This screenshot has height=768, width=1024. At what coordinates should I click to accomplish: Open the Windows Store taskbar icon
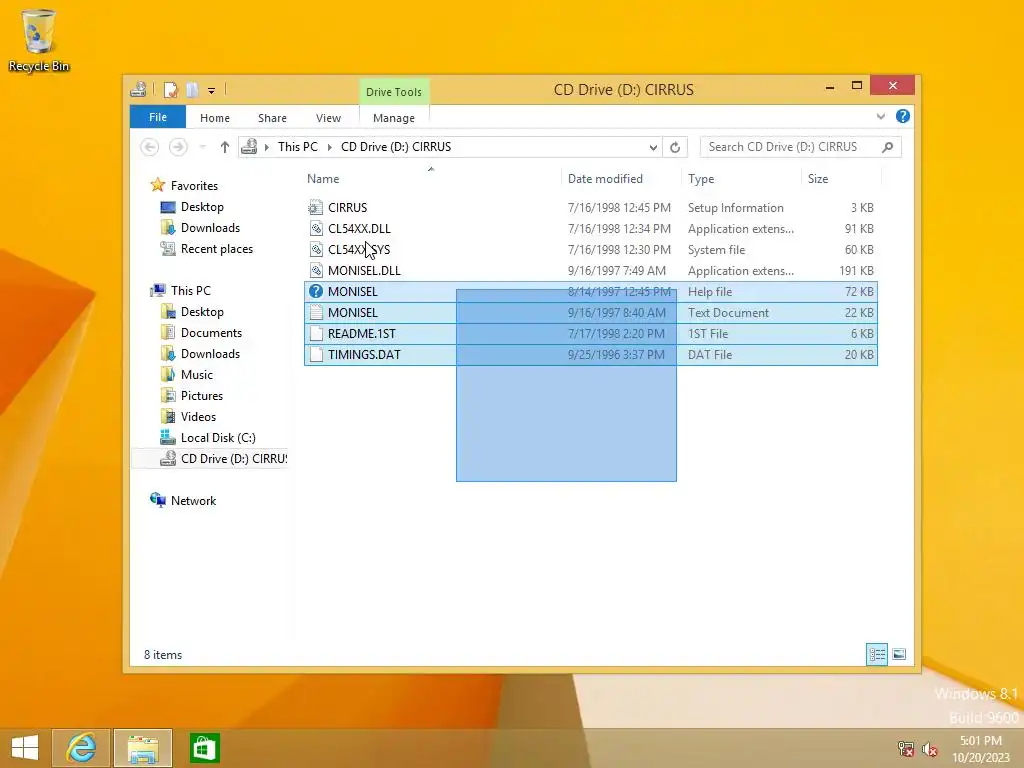point(204,748)
